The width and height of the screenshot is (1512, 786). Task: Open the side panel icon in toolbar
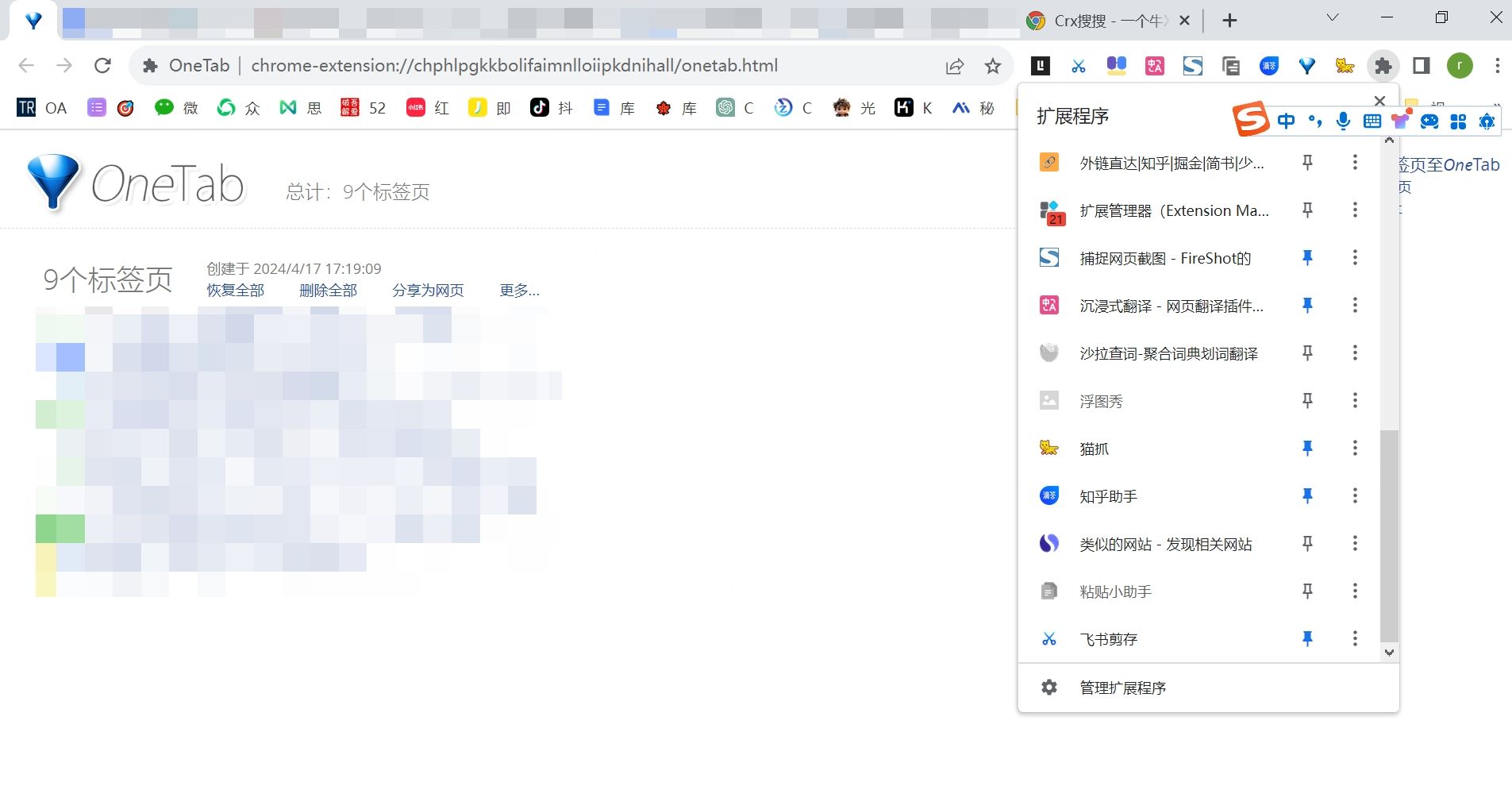click(1421, 66)
